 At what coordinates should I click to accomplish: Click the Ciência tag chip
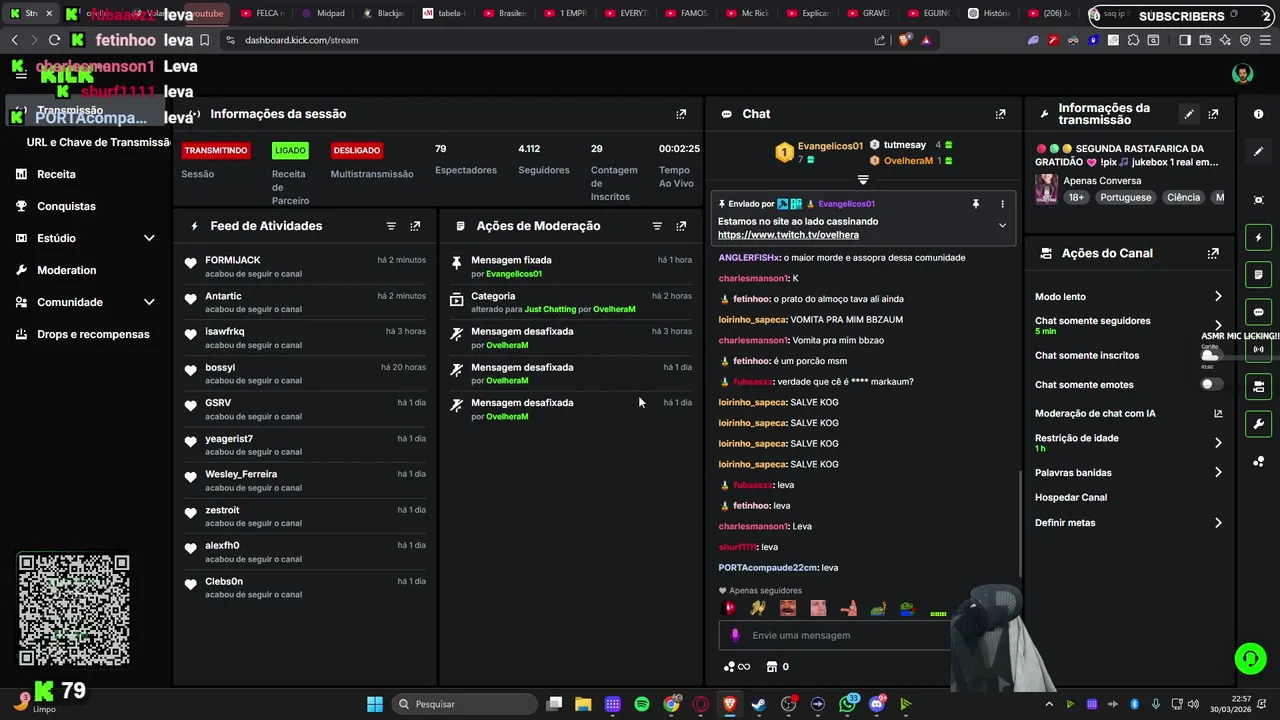tap(1183, 198)
